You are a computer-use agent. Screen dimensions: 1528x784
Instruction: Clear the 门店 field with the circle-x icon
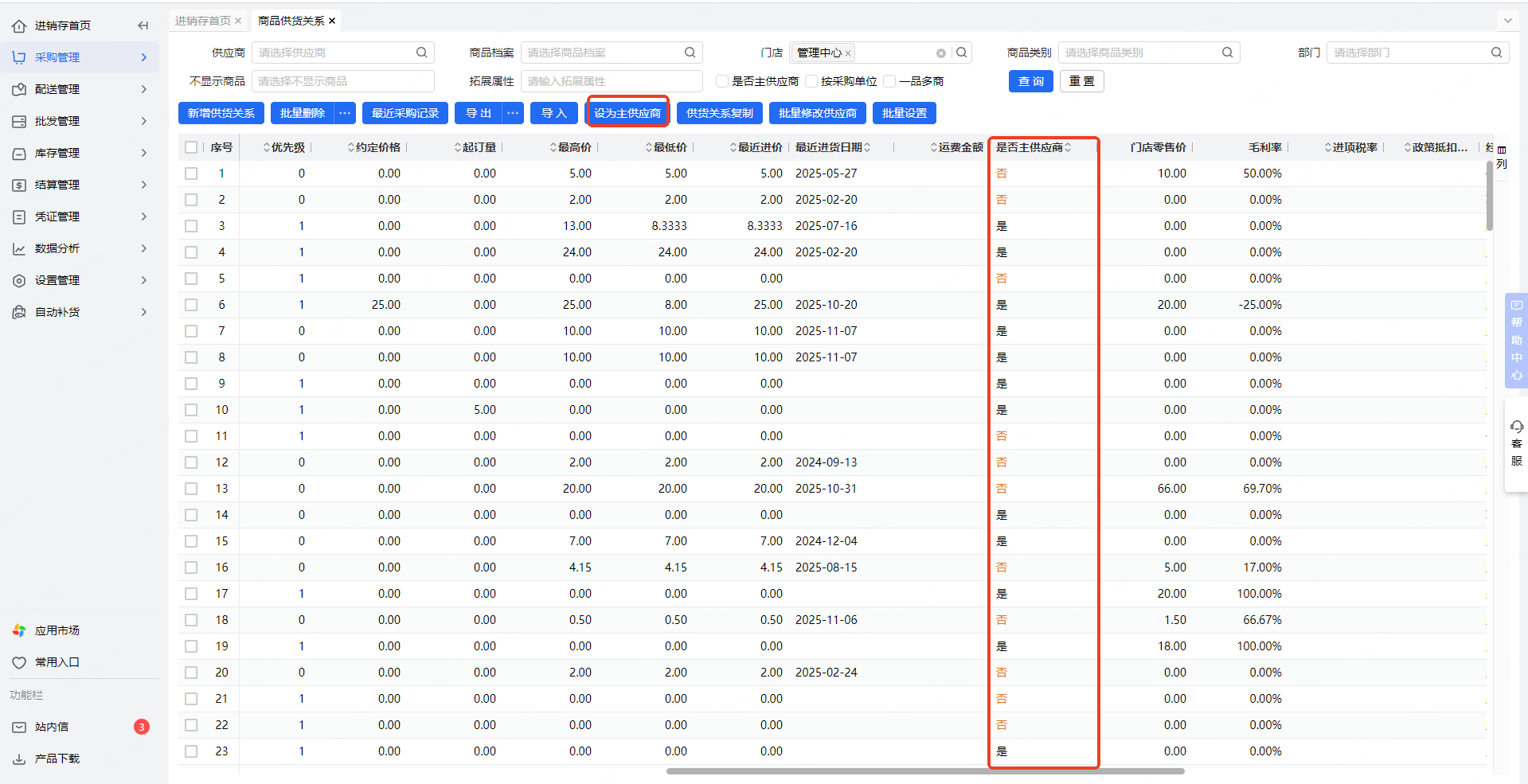coord(941,53)
